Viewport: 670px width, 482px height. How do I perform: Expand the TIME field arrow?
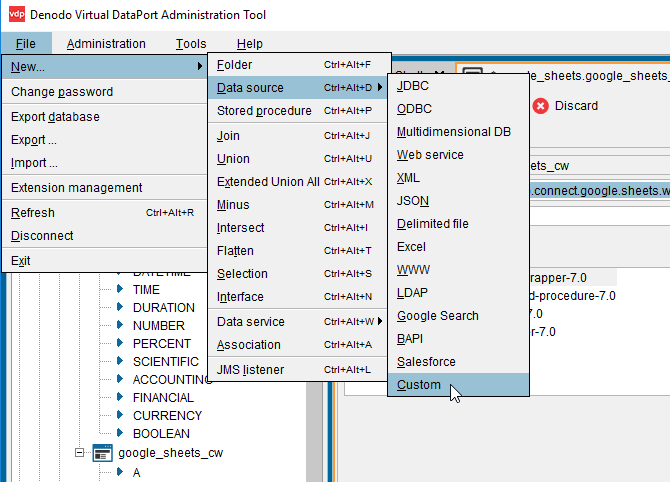120,289
